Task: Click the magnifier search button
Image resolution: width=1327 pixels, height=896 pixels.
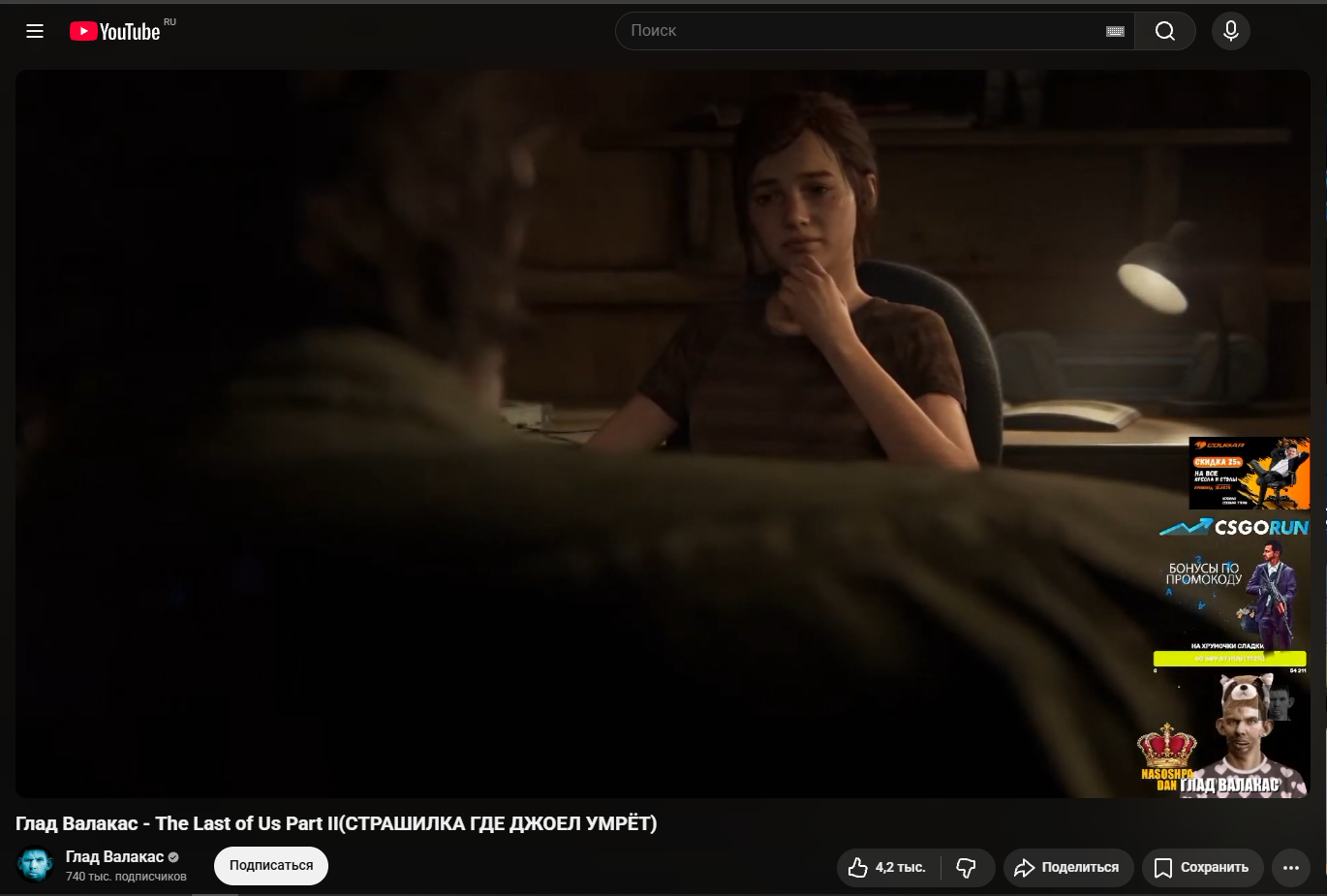Action: pos(1165,31)
